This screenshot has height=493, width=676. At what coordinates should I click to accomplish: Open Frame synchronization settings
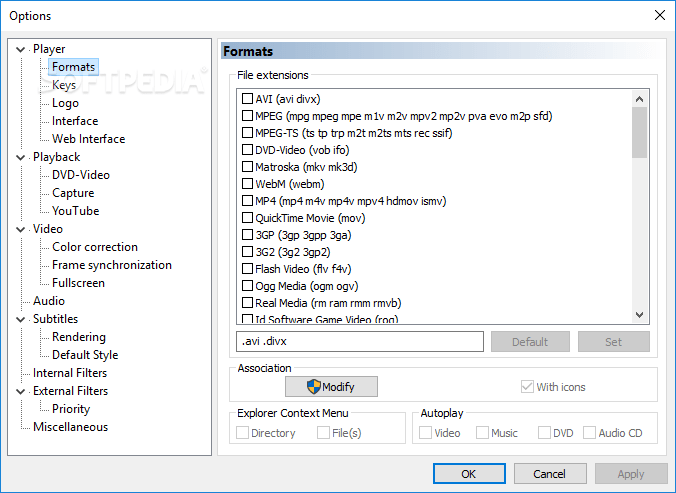click(x=112, y=265)
